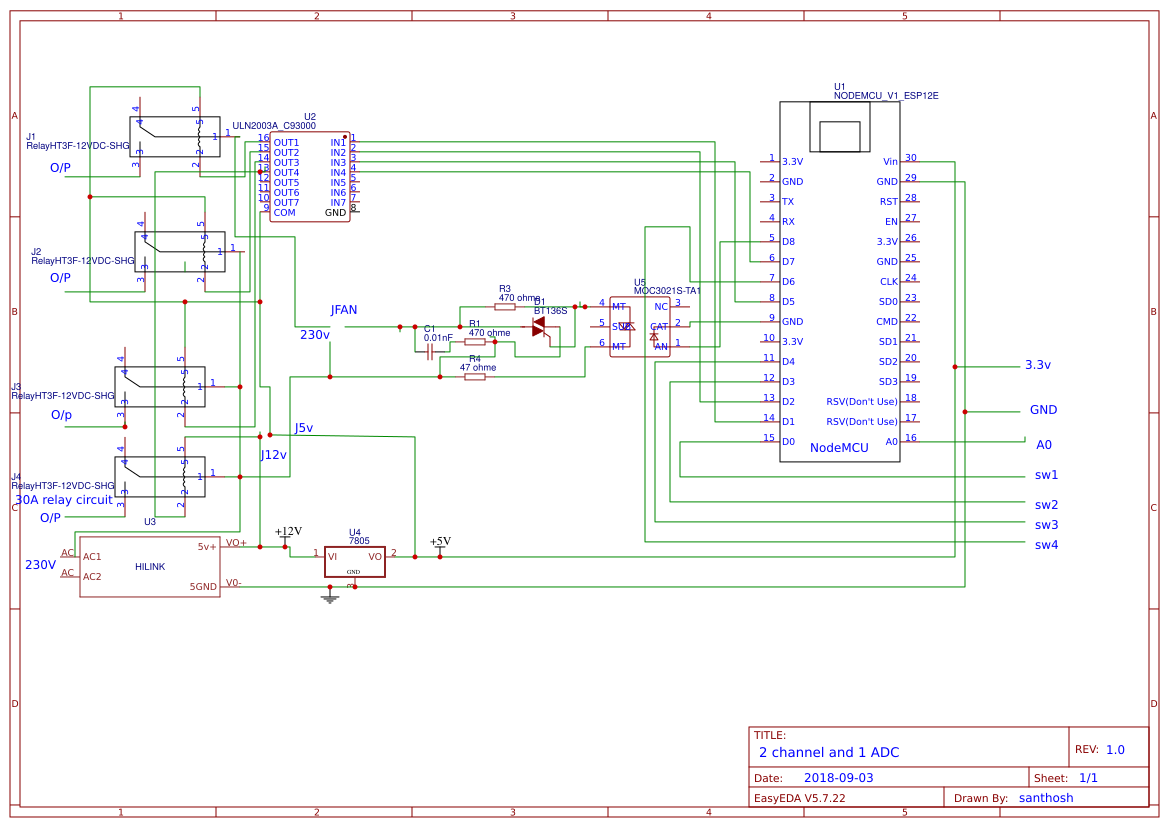Click the ground symbol below the 7805
This screenshot has width=1169, height=827.
click(328, 597)
